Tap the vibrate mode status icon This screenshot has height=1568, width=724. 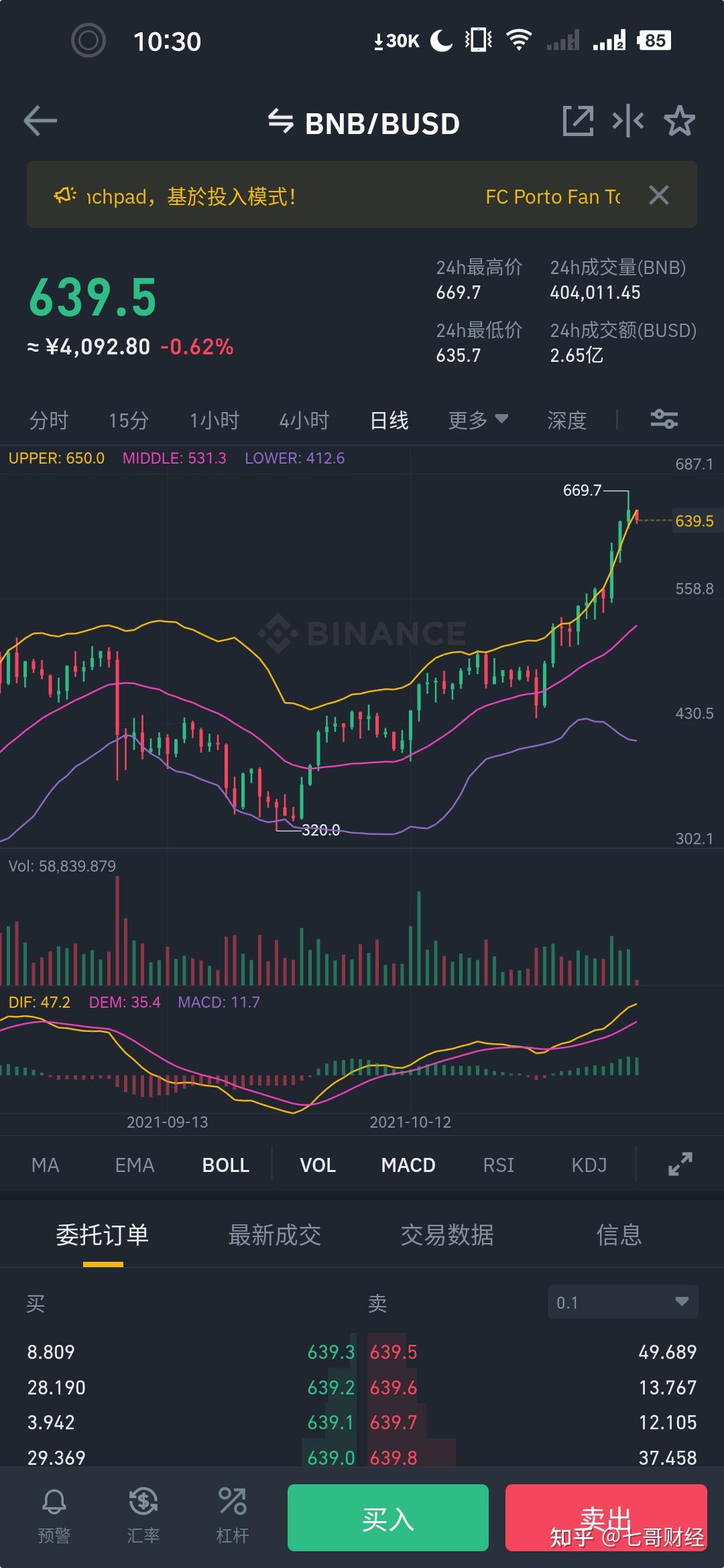tap(479, 40)
